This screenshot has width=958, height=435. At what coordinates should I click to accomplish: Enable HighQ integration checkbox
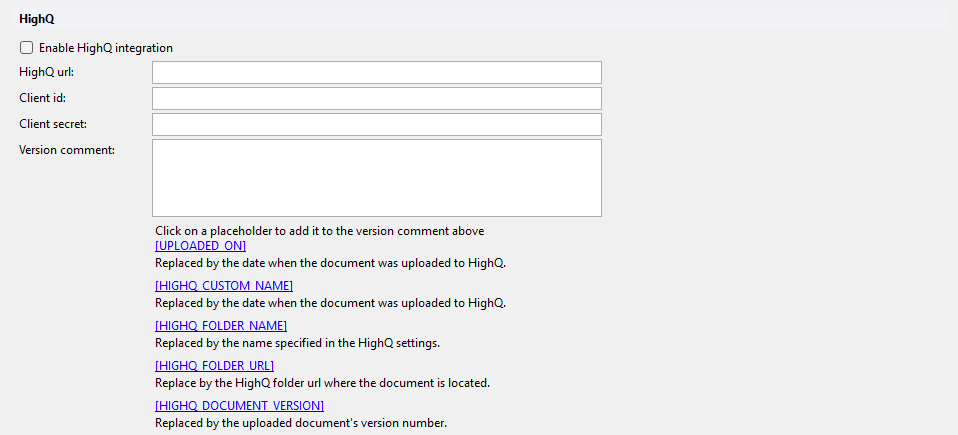[26, 48]
